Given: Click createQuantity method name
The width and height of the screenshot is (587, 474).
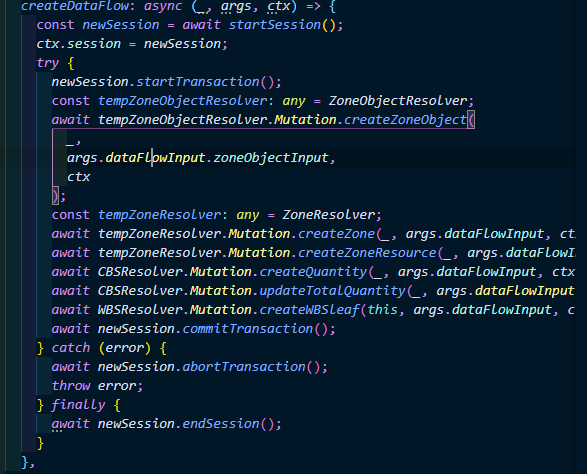Looking at the screenshot, I should (x=313, y=272).
